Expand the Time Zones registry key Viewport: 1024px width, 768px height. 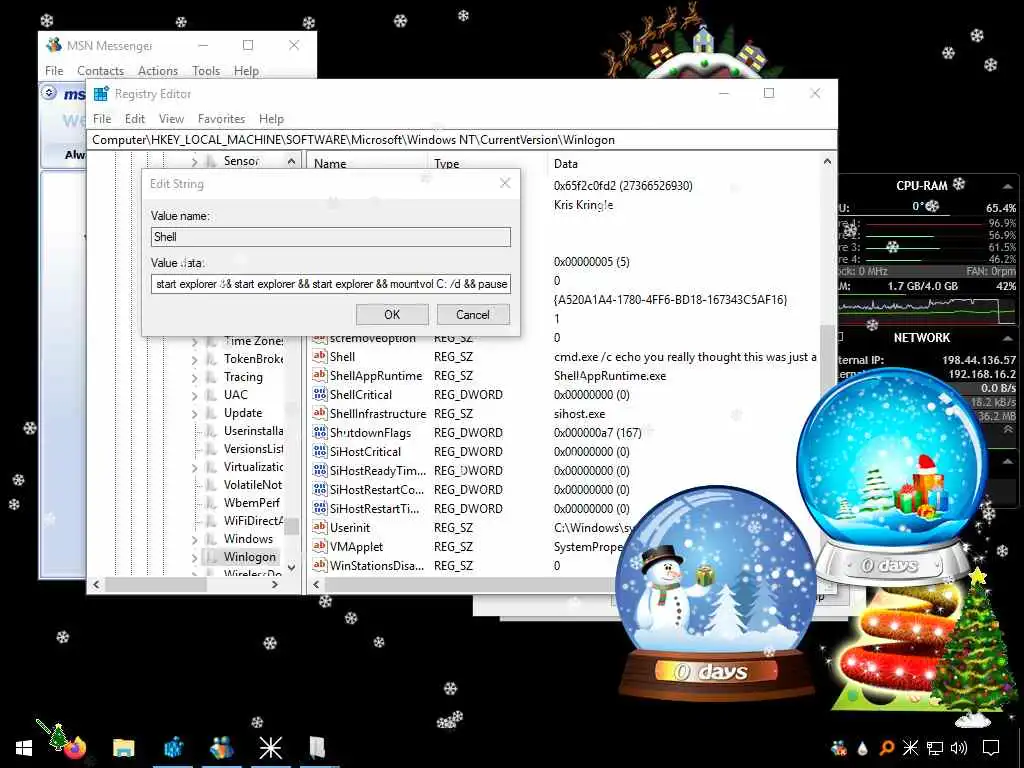click(195, 341)
